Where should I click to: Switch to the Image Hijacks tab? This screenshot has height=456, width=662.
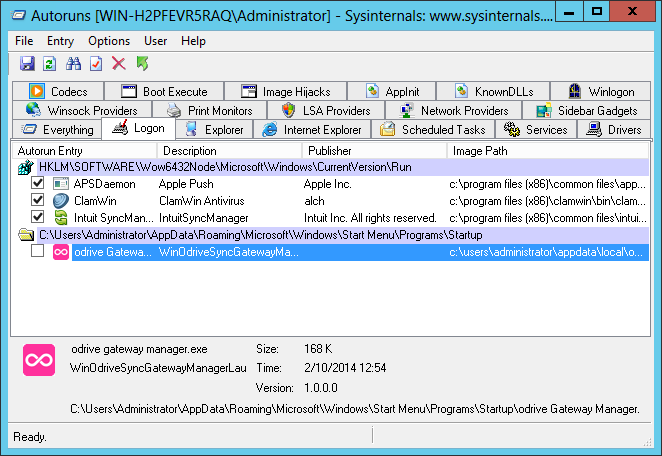(286, 91)
